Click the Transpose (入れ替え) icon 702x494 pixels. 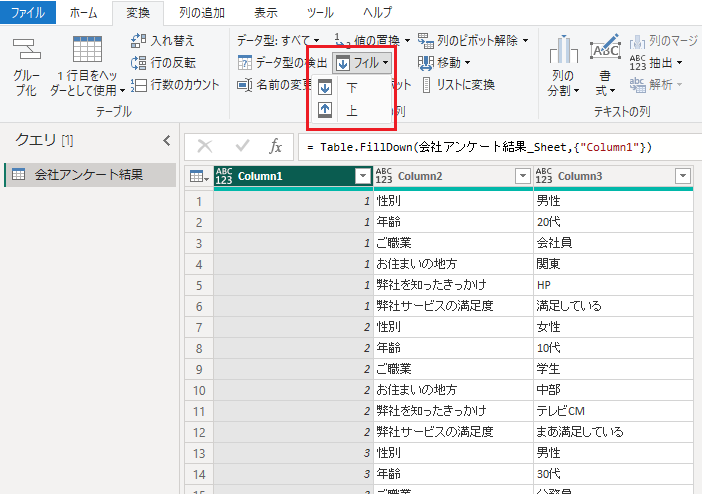click(140, 41)
